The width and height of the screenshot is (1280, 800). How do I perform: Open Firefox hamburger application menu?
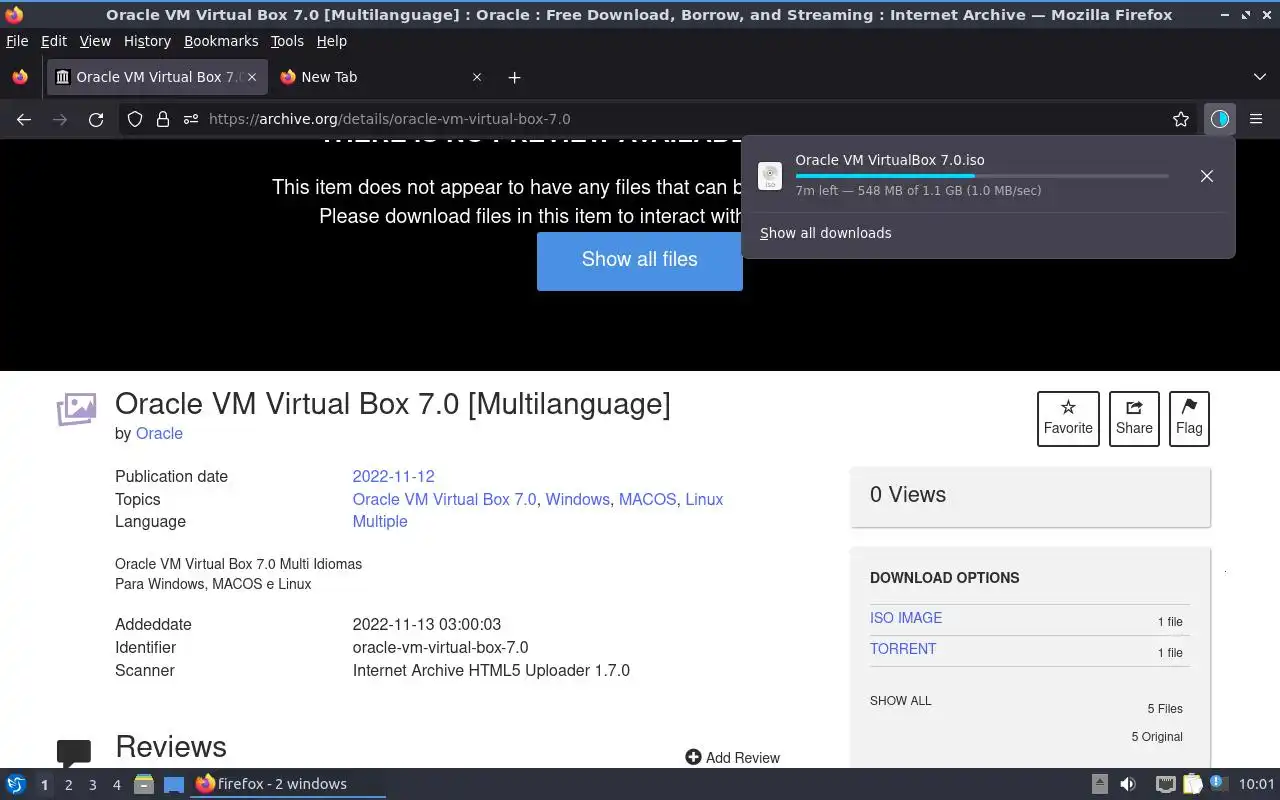(1256, 119)
